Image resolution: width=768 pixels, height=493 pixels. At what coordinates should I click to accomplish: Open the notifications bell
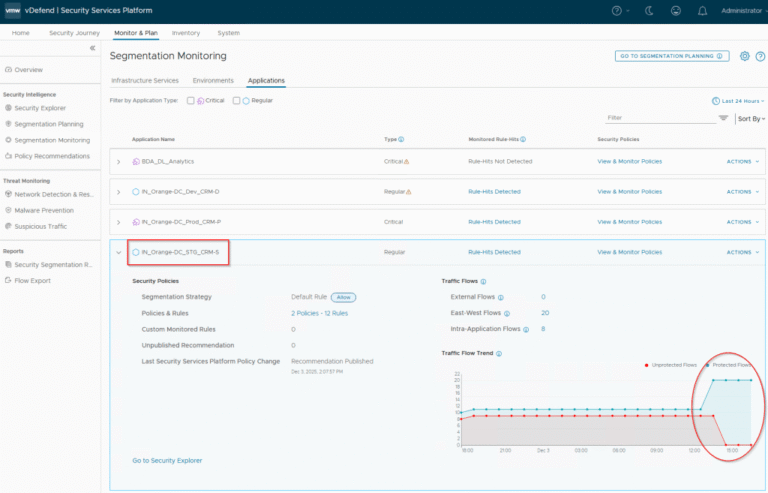702,11
